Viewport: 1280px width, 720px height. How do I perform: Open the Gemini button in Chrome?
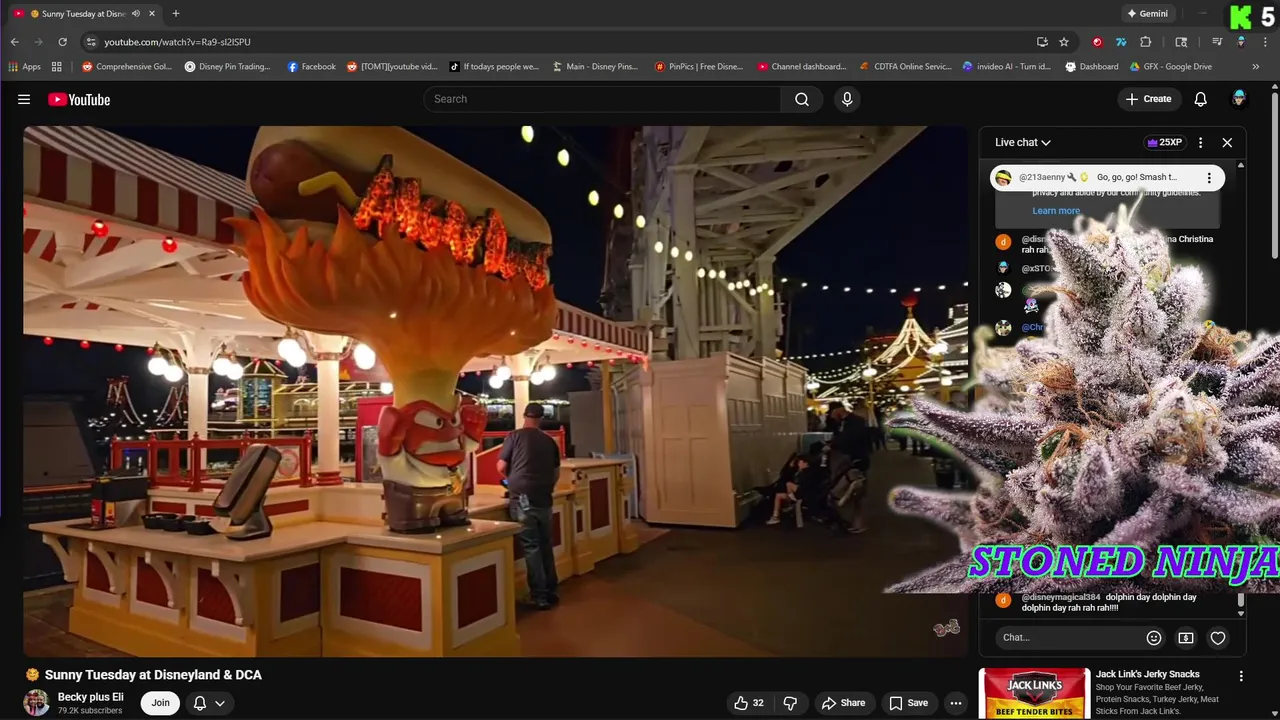coord(1147,14)
